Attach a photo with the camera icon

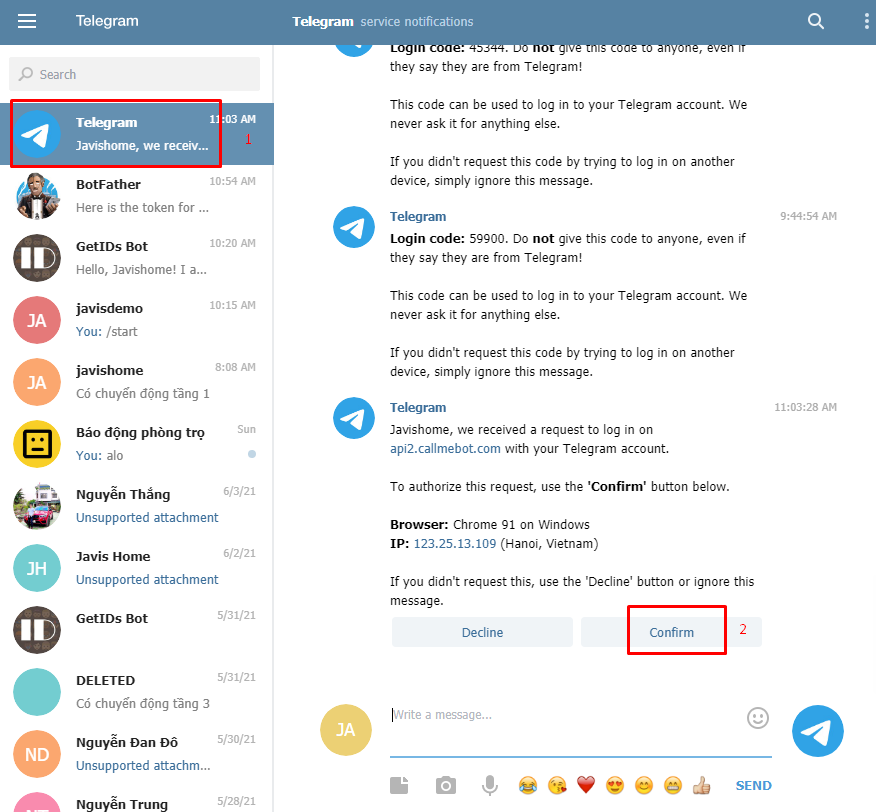point(445,785)
